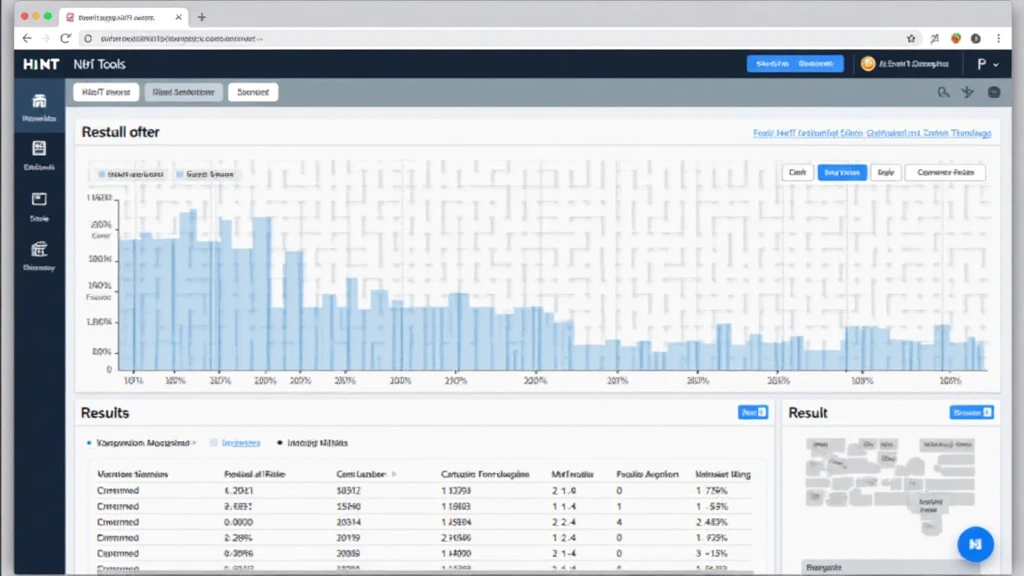Image resolution: width=1024 pixels, height=576 pixels.
Task: Tick the checkbox filter in Results filter row
Action: pyautogui.click(x=211, y=442)
